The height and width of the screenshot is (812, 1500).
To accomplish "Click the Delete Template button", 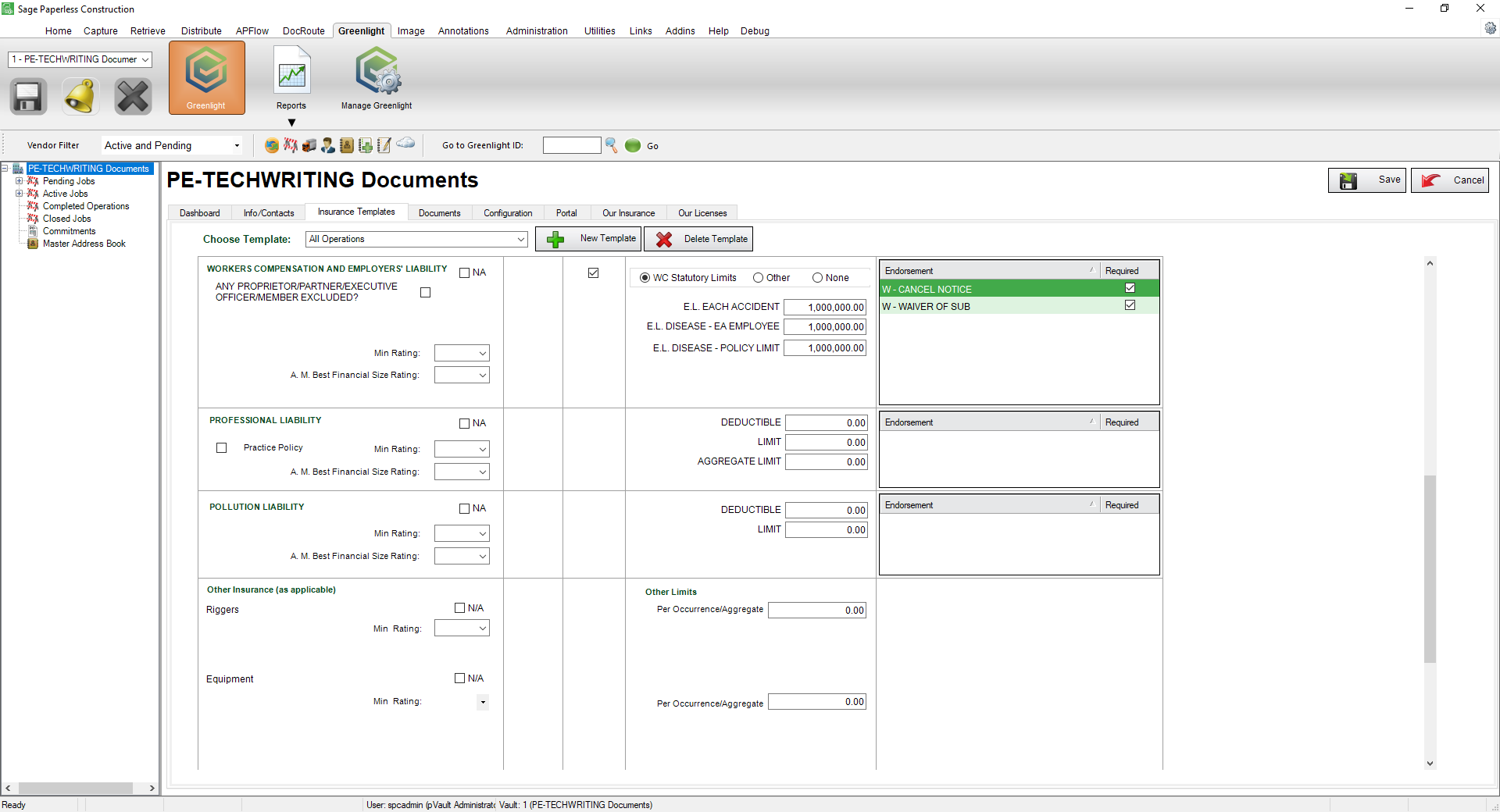I will (x=698, y=239).
